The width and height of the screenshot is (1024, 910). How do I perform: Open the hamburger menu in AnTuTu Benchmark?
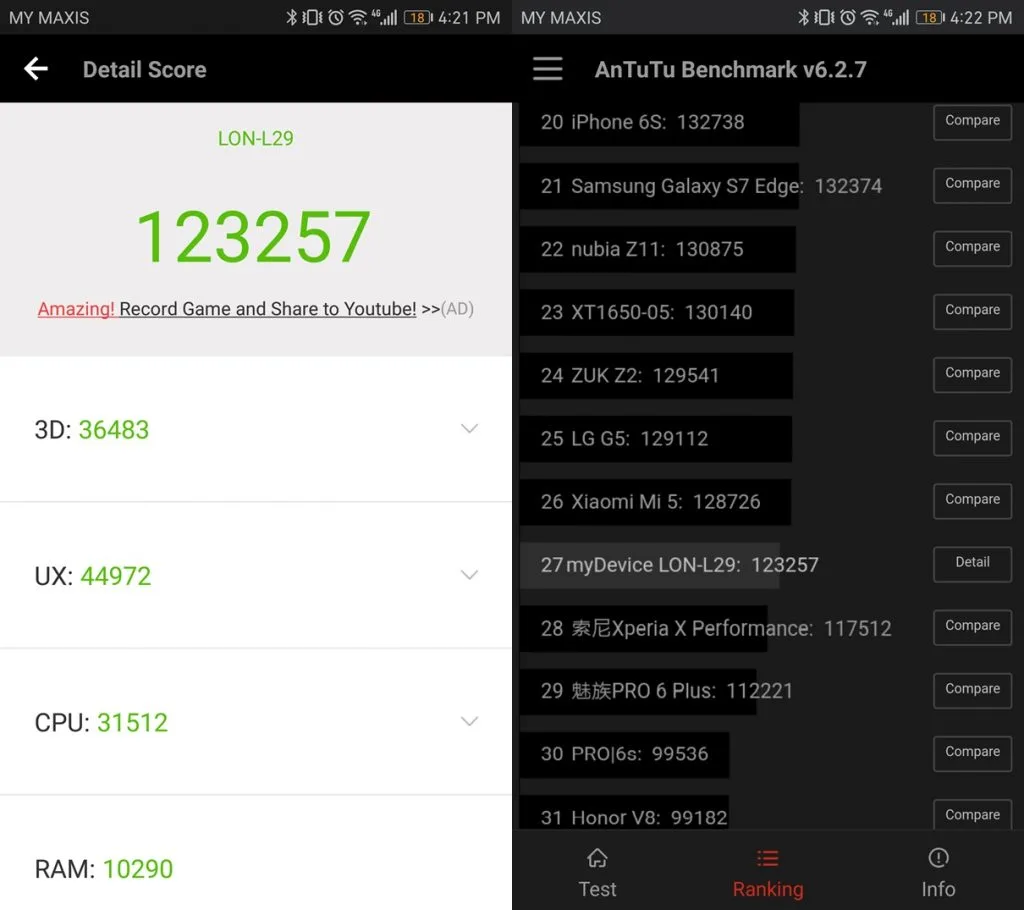tap(547, 69)
